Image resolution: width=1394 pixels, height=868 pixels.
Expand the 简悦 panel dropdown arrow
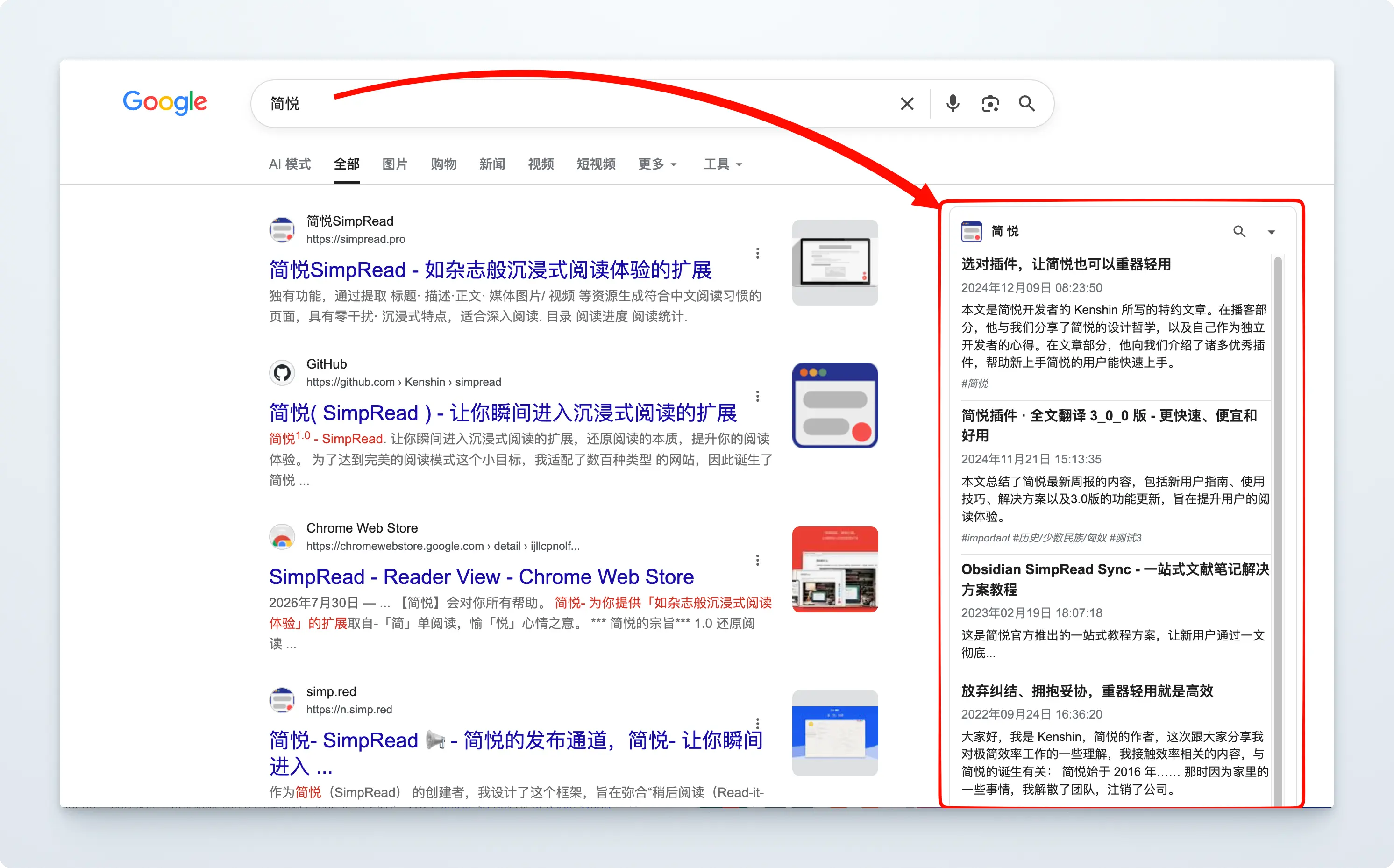[1271, 232]
